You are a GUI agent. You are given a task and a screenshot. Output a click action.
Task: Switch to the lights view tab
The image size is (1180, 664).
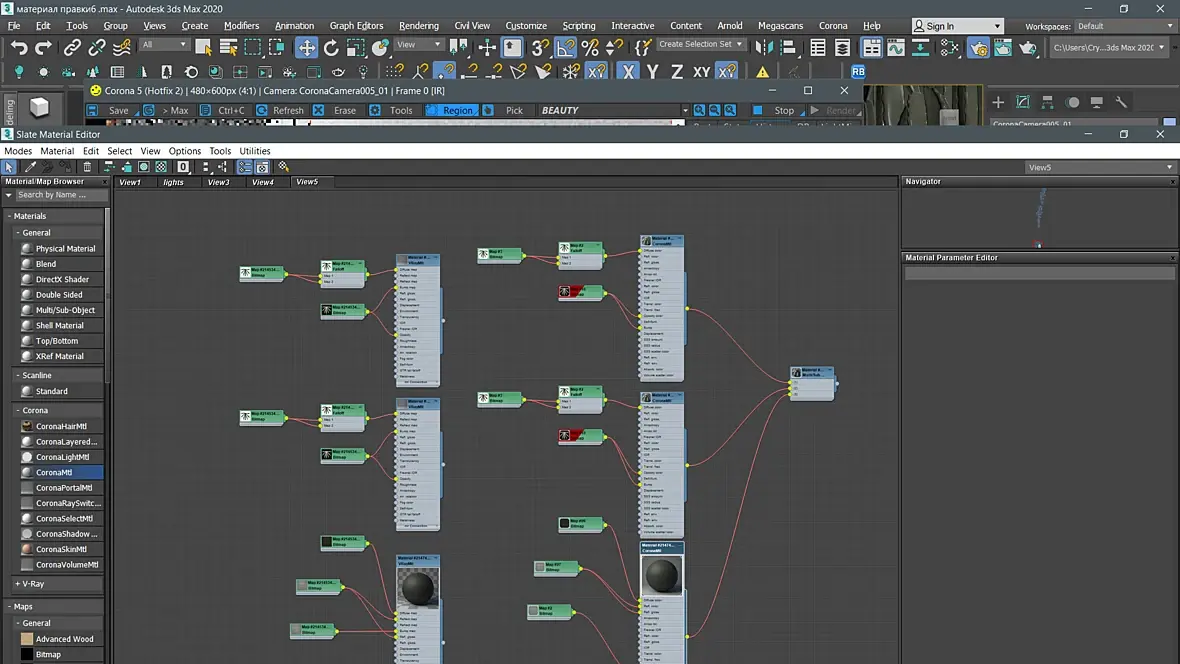click(x=173, y=182)
